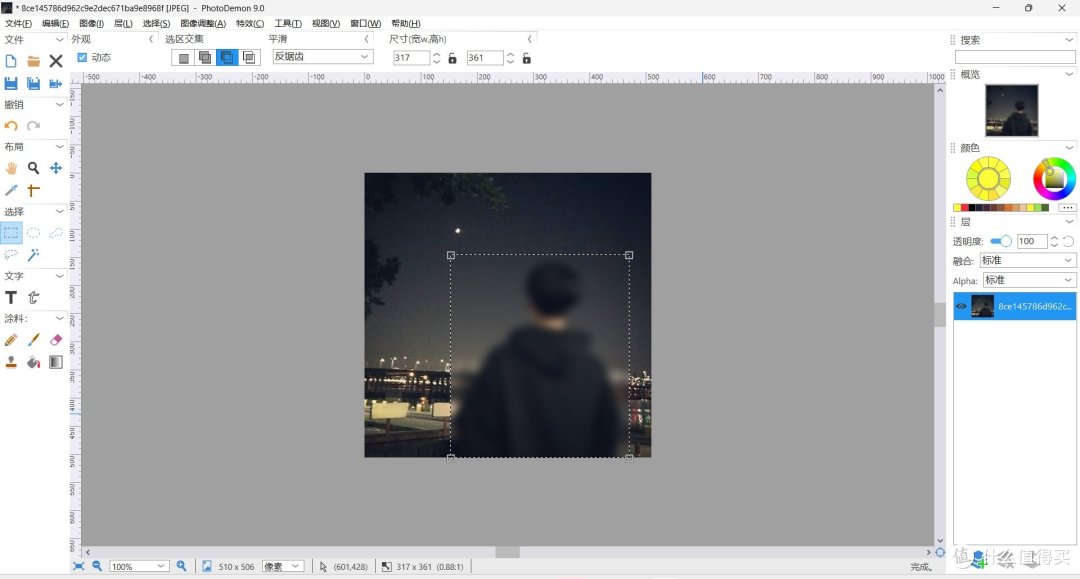The width and height of the screenshot is (1080, 579).
Task: Fit the image to the screen with the status bar icon
Action: pos(79,566)
